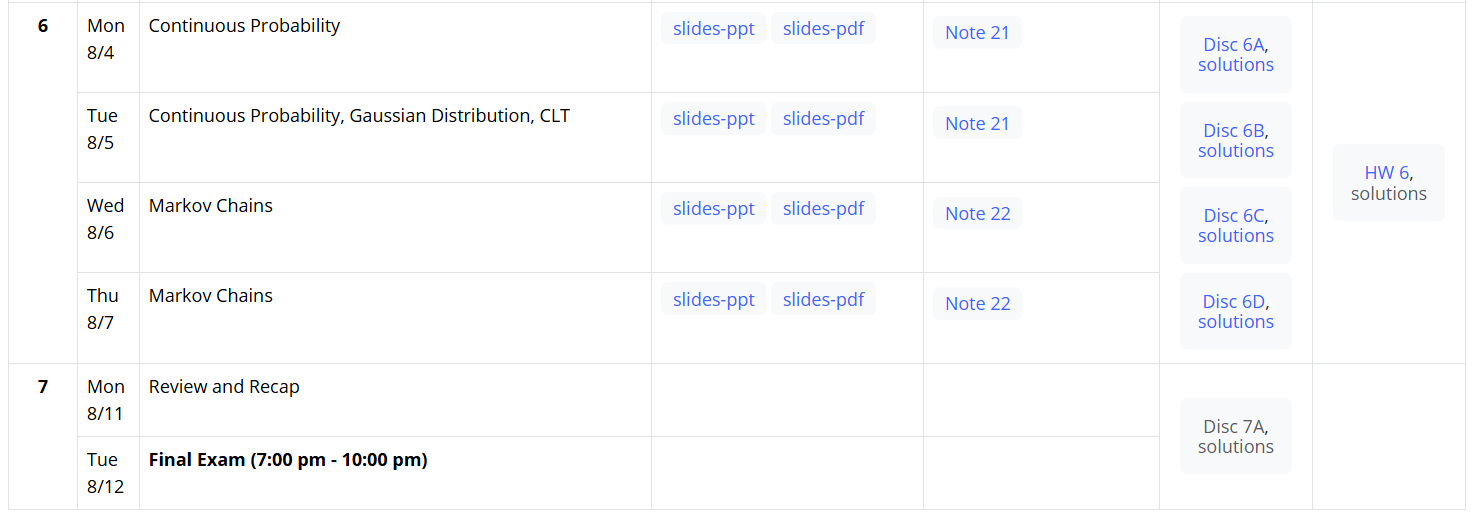Open slides-pdf for Wednesday 8/6 Markov Chains
Screen dimensions: 1475x512
click(x=823, y=209)
